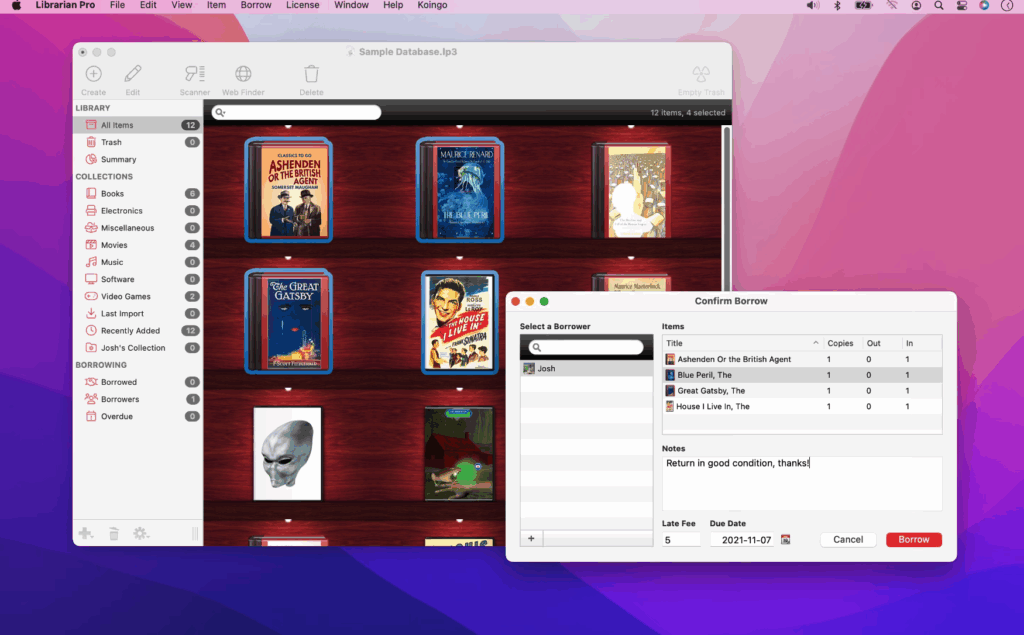The height and width of the screenshot is (635, 1024).
Task: Collapse the COLLECTIONS section
Action: (105, 176)
